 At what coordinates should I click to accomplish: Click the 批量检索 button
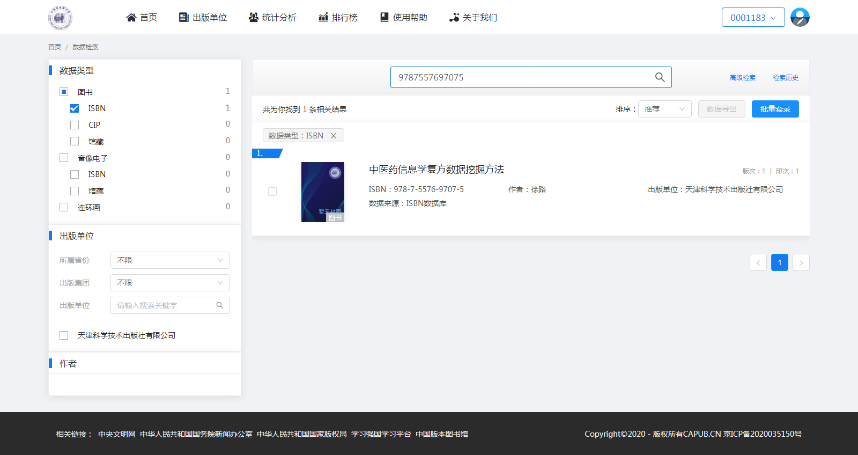pyautogui.click(x=775, y=109)
